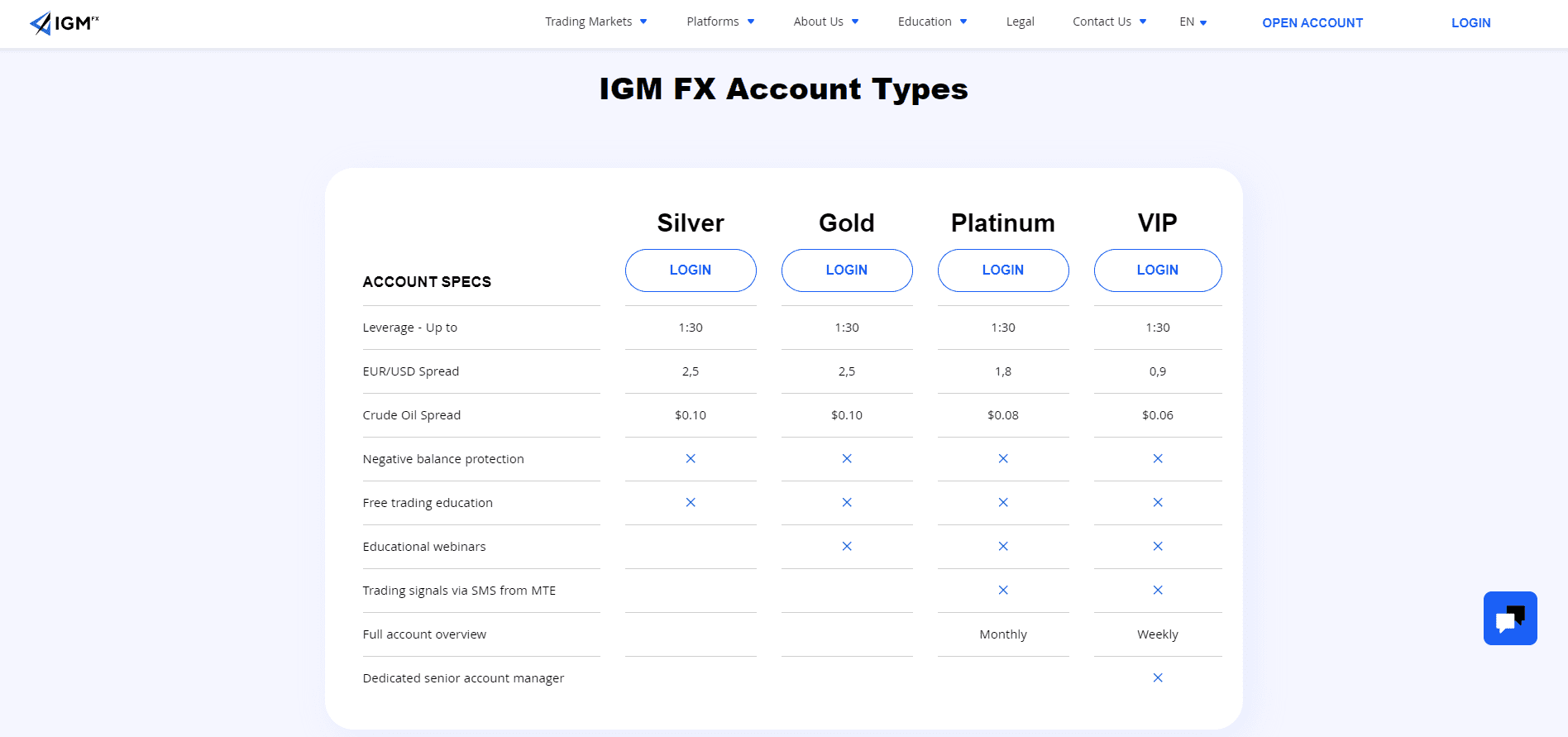
Task: Click the Leverage - Up to row label
Action: click(409, 328)
